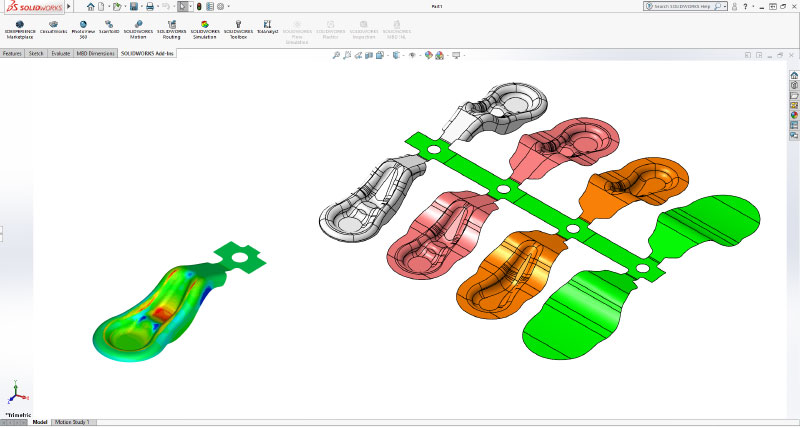Open the New document dropdown arrow
This screenshot has width=800, height=428.
coord(108,7)
